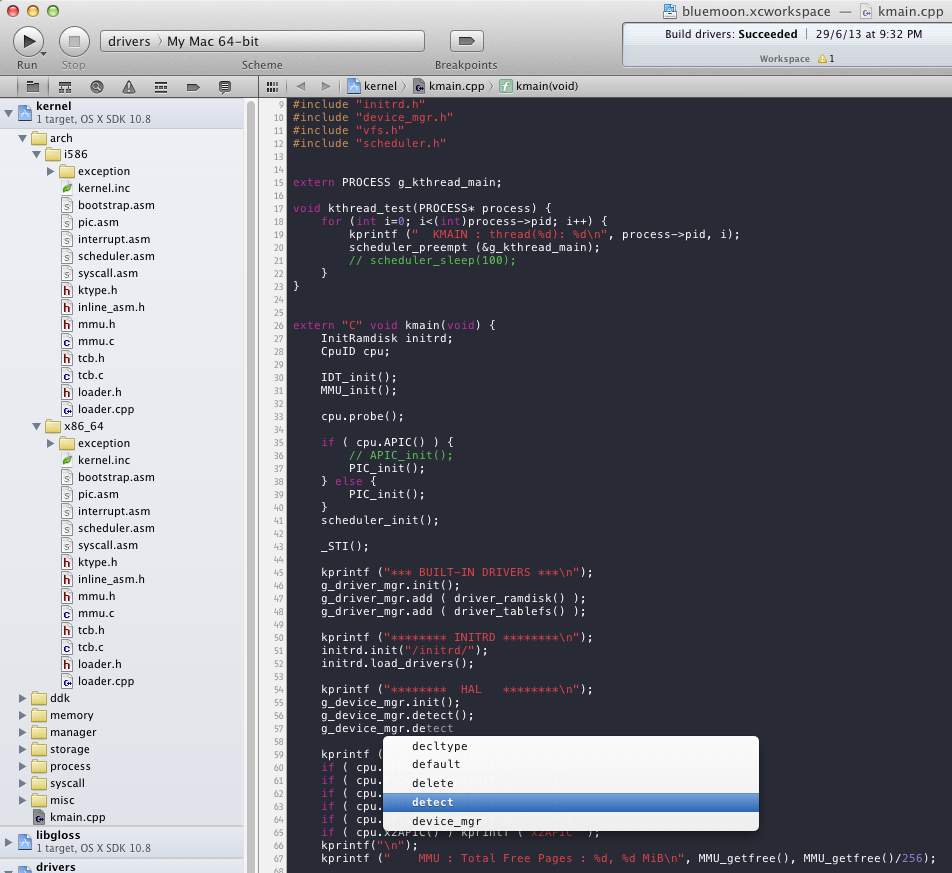Screen dimensions: 952x873
Task: Choose detect from the autocomplete list
Action: (x=571, y=802)
